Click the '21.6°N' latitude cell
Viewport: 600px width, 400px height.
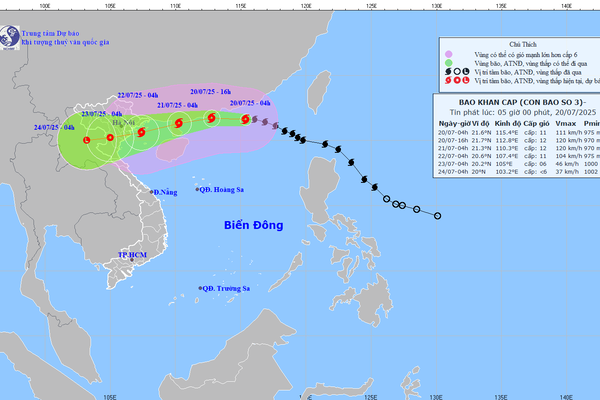click(x=481, y=132)
